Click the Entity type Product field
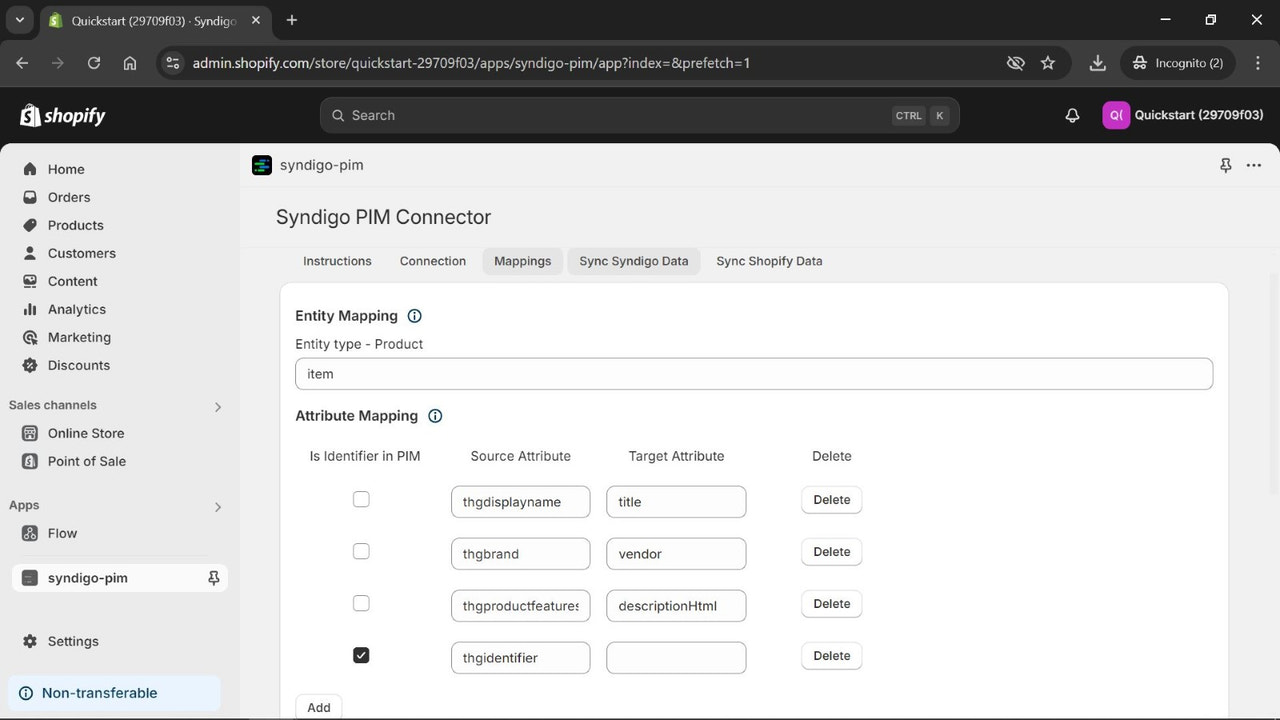The width and height of the screenshot is (1280, 720). 754,374
